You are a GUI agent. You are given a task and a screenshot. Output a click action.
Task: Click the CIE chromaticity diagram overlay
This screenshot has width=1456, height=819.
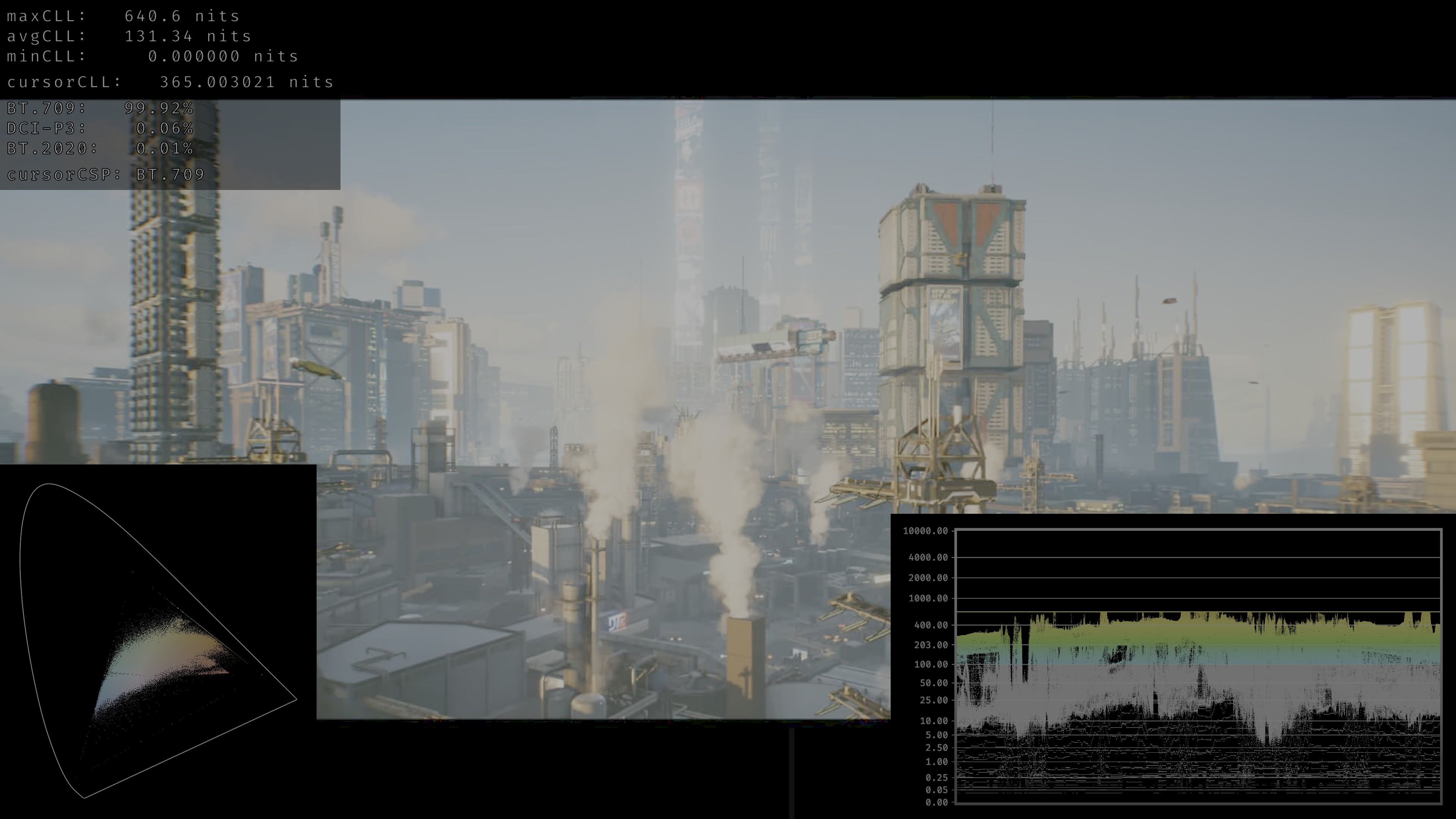(x=158, y=641)
